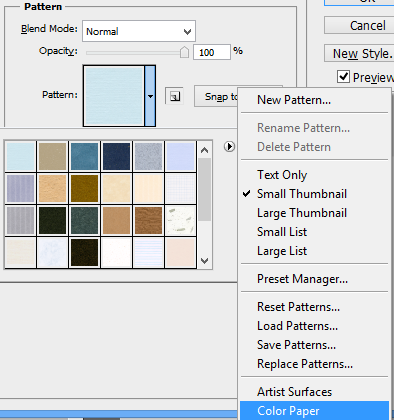Click the Opacity value field
Image resolution: width=394 pixels, height=420 pixels.
point(212,52)
